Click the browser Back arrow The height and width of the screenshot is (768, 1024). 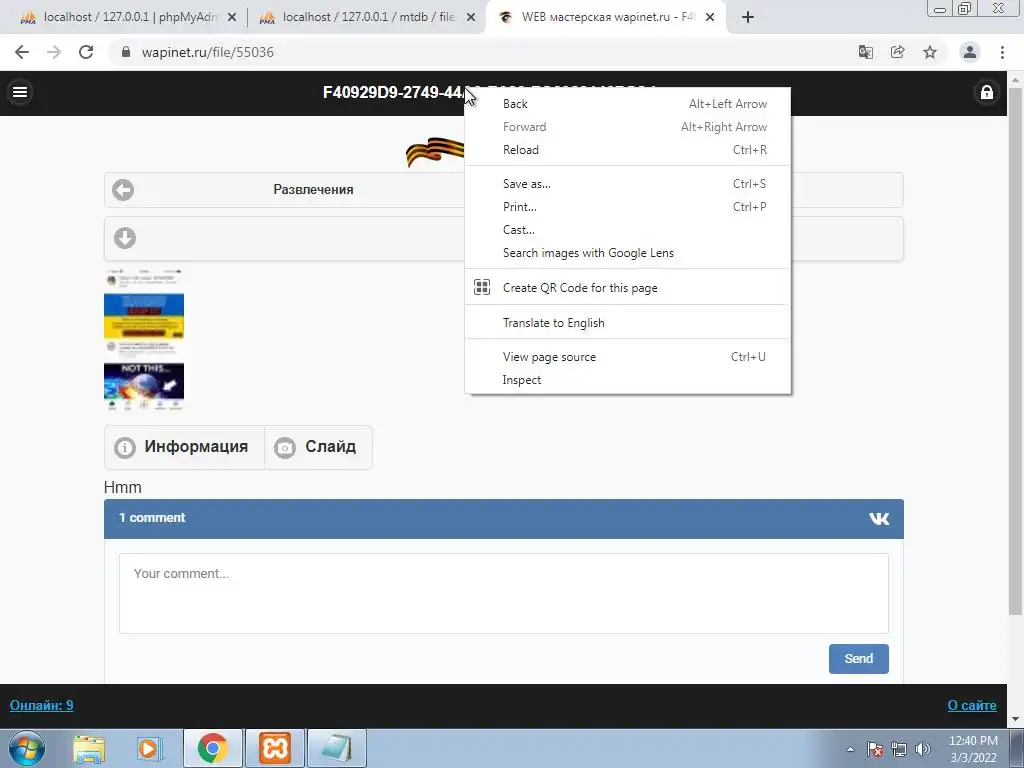[22, 52]
